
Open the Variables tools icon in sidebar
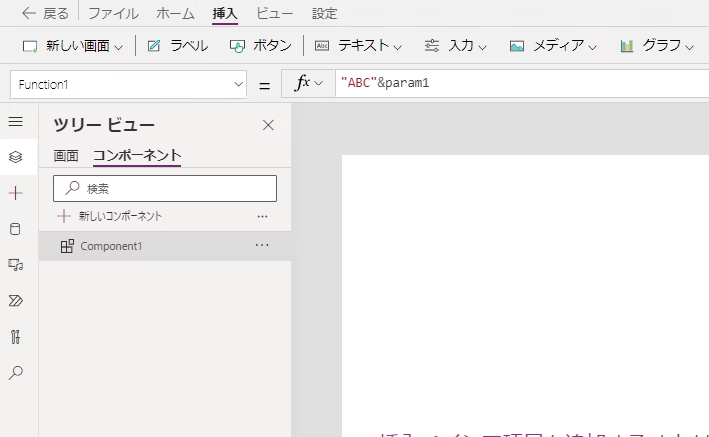tap(15, 336)
